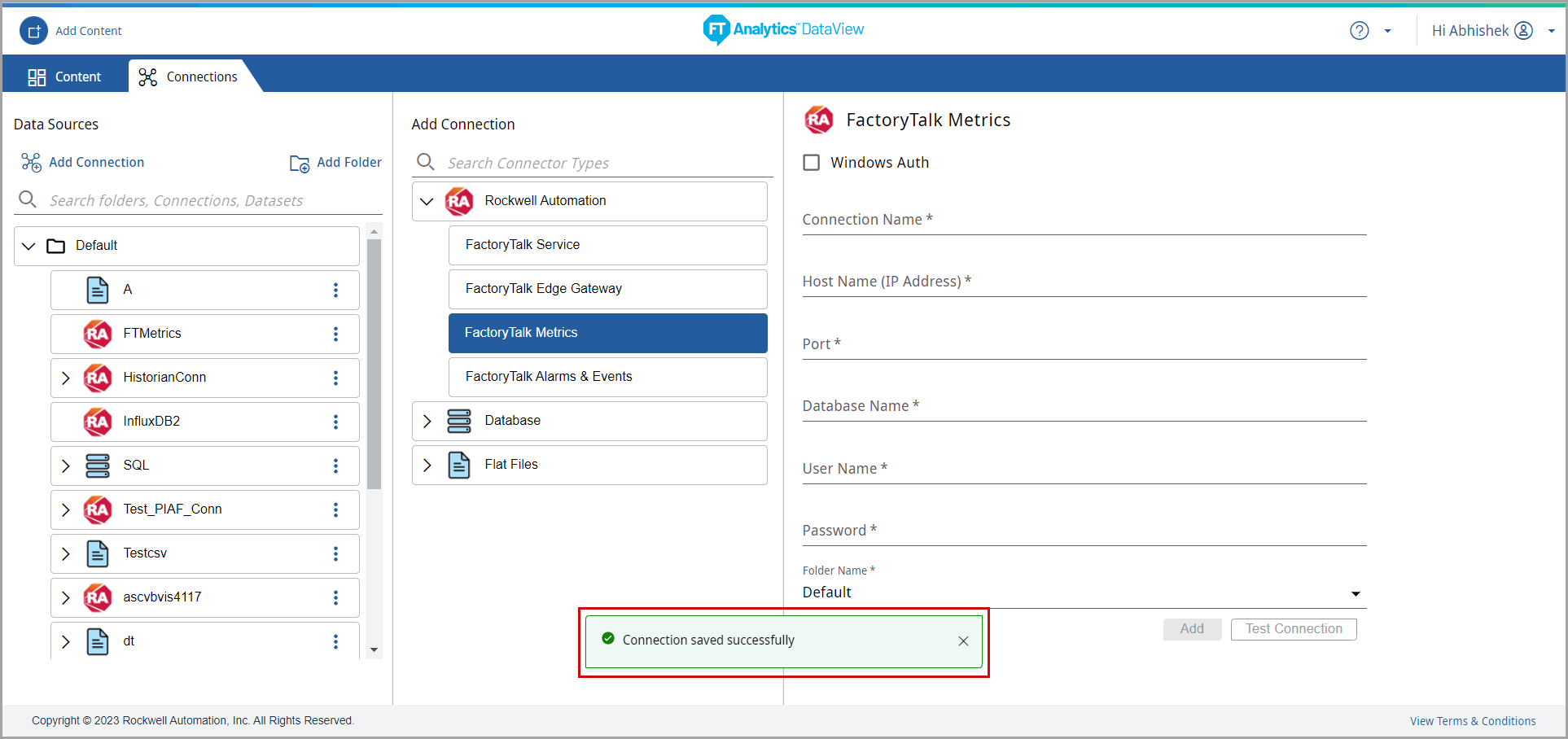Image resolution: width=1568 pixels, height=739 pixels.
Task: Click the Add Content plus icon
Action: tap(34, 31)
